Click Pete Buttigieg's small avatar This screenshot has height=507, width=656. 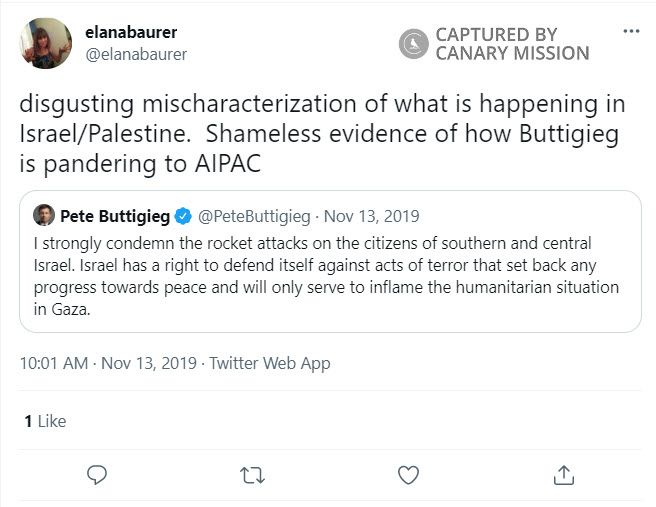pyautogui.click(x=44, y=215)
